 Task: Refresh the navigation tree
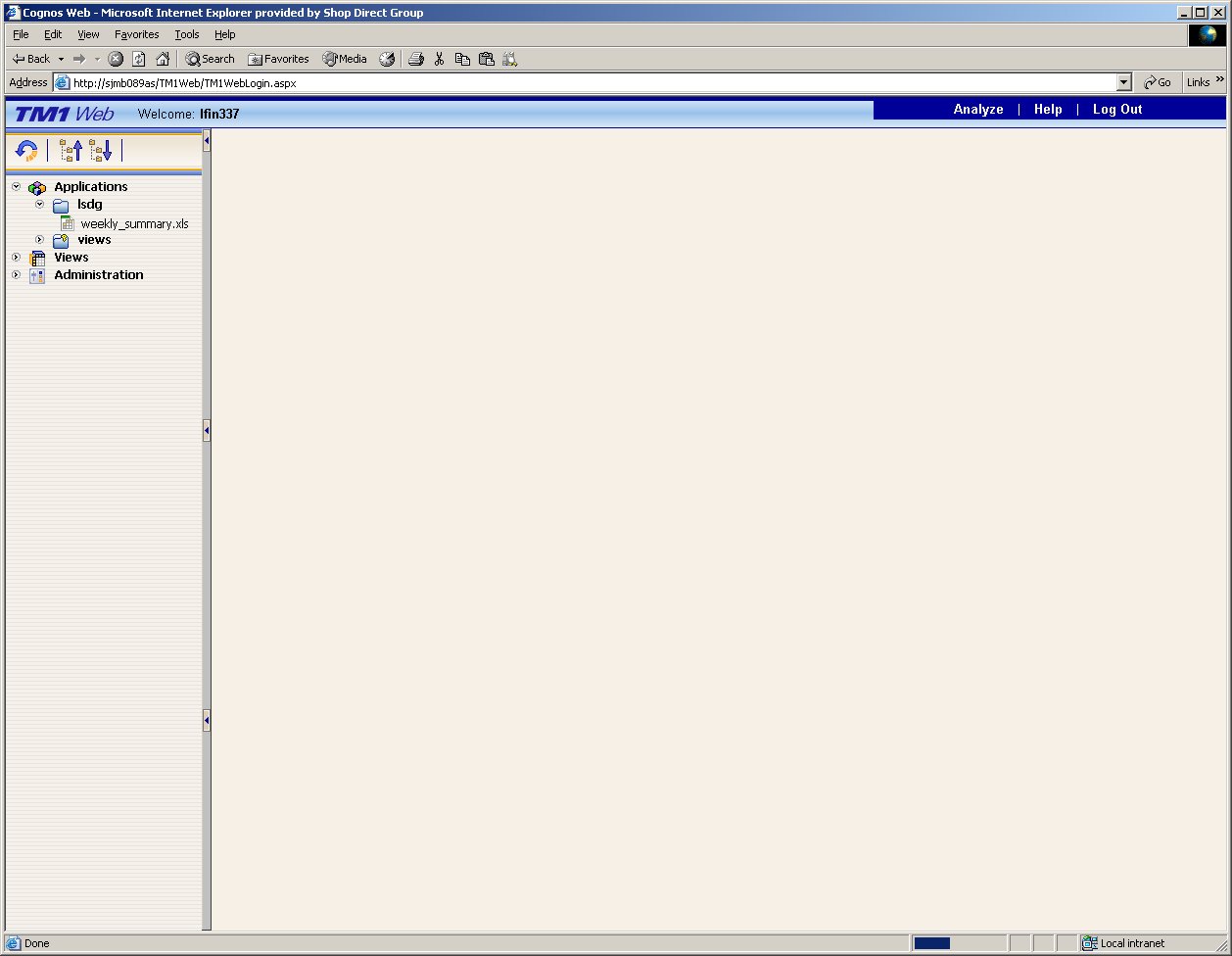25,150
